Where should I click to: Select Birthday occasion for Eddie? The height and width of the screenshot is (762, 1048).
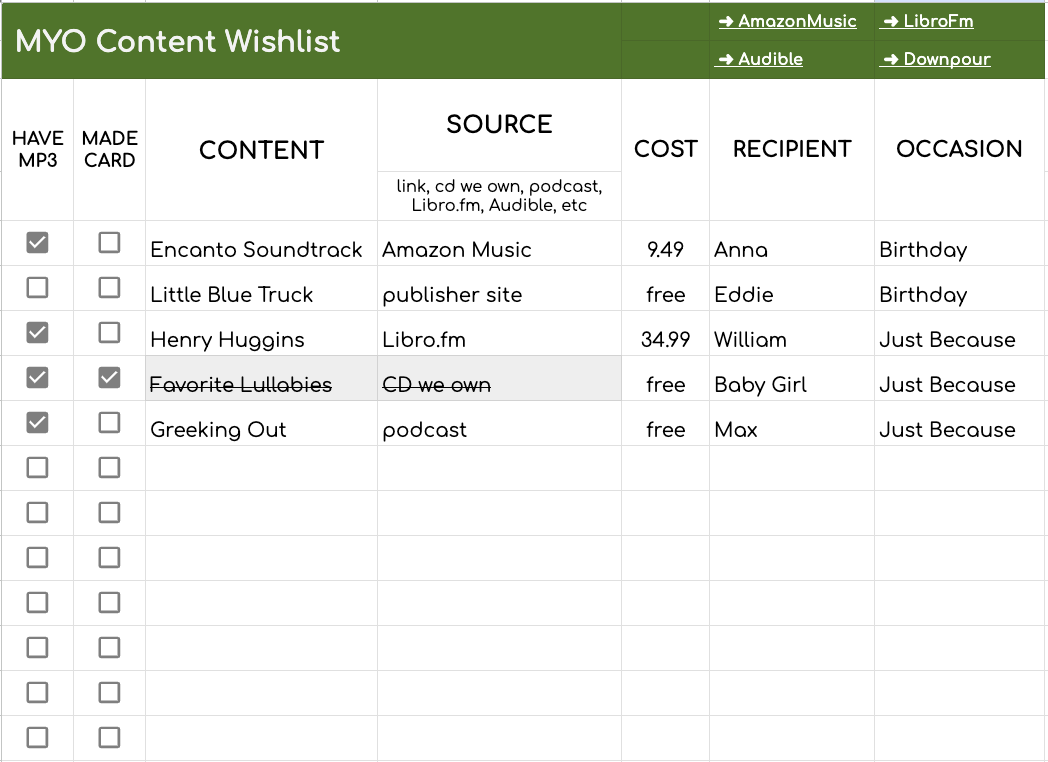point(960,289)
